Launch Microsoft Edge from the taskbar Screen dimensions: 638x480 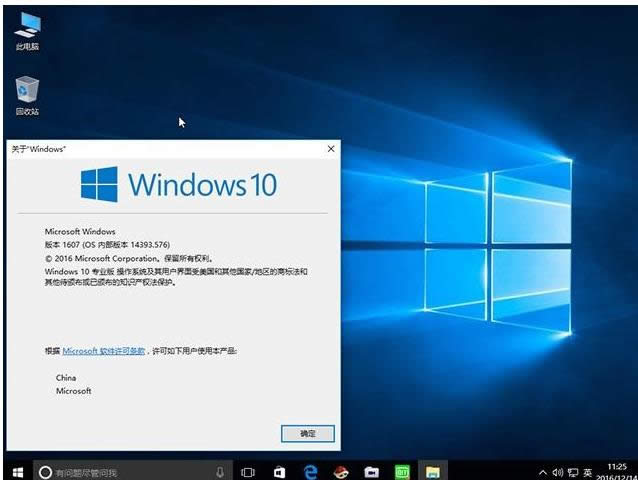pos(311,471)
